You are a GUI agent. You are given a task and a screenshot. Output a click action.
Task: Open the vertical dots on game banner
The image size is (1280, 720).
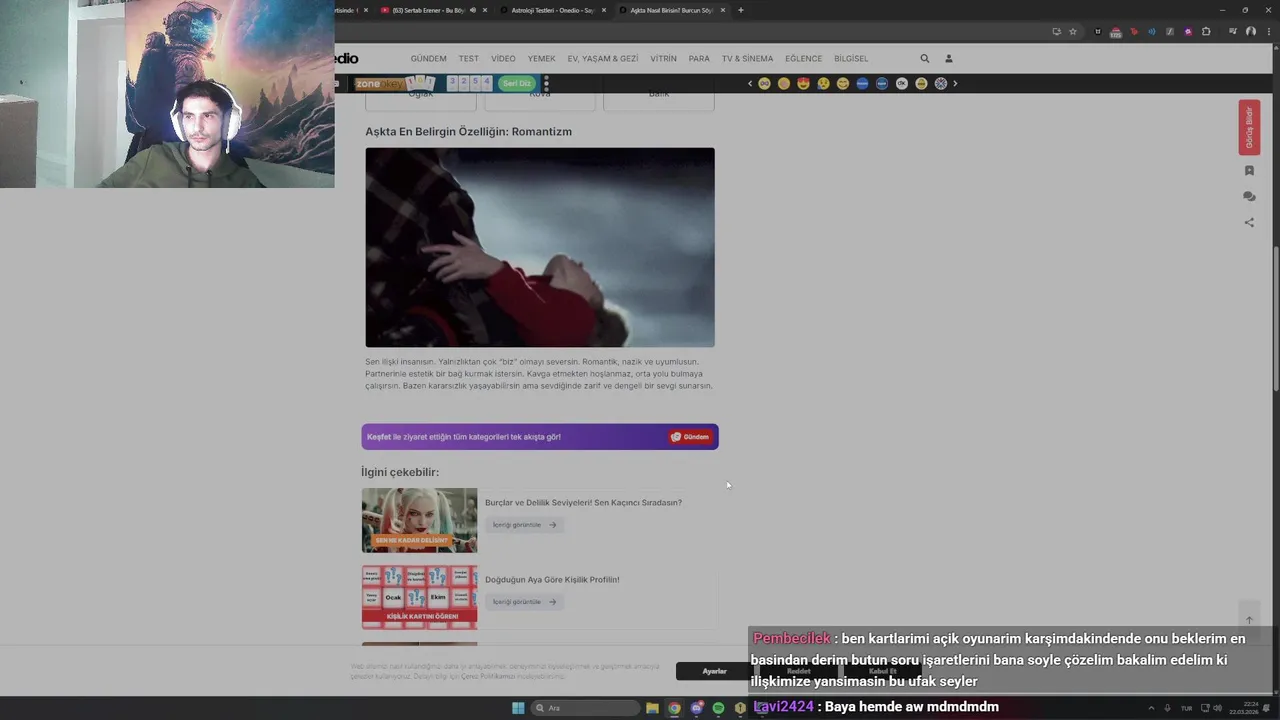[x=546, y=84]
